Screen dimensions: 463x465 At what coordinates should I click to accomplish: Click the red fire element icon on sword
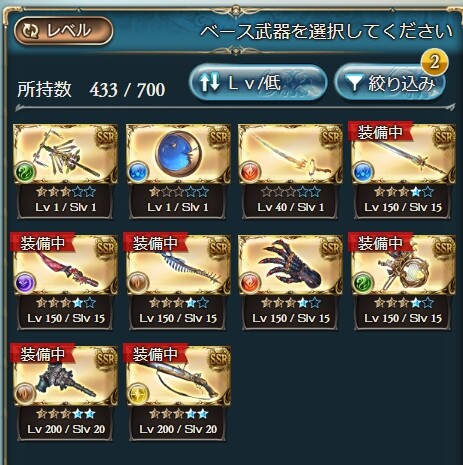[x=250, y=173]
